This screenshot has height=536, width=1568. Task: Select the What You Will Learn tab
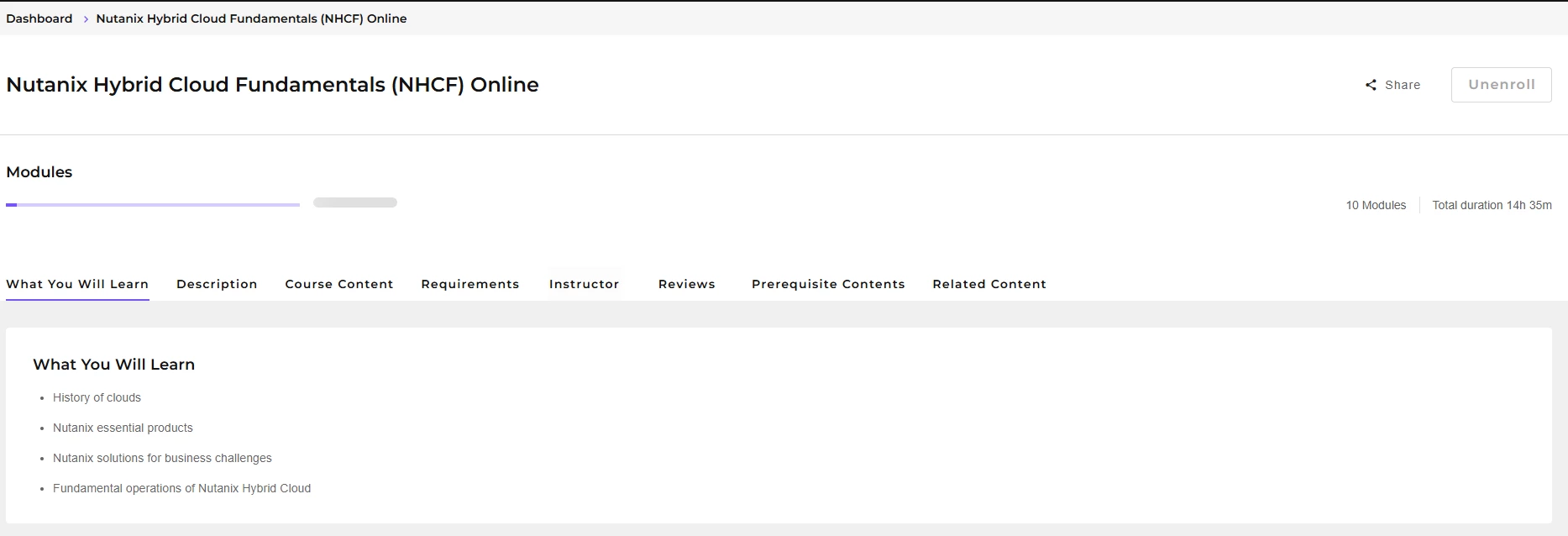coord(77,284)
